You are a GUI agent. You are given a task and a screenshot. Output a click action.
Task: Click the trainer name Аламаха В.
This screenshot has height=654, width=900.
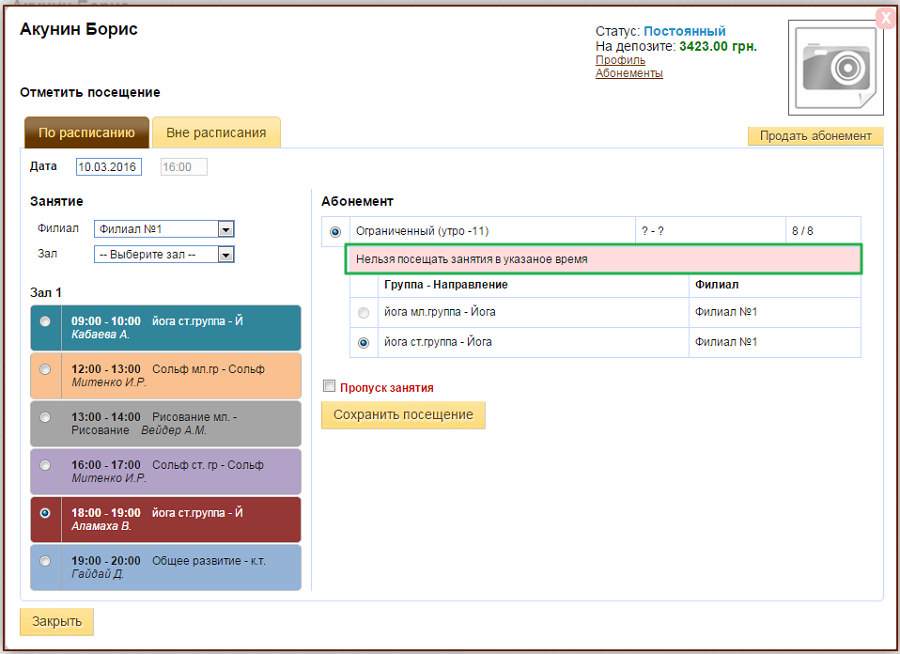[102, 527]
